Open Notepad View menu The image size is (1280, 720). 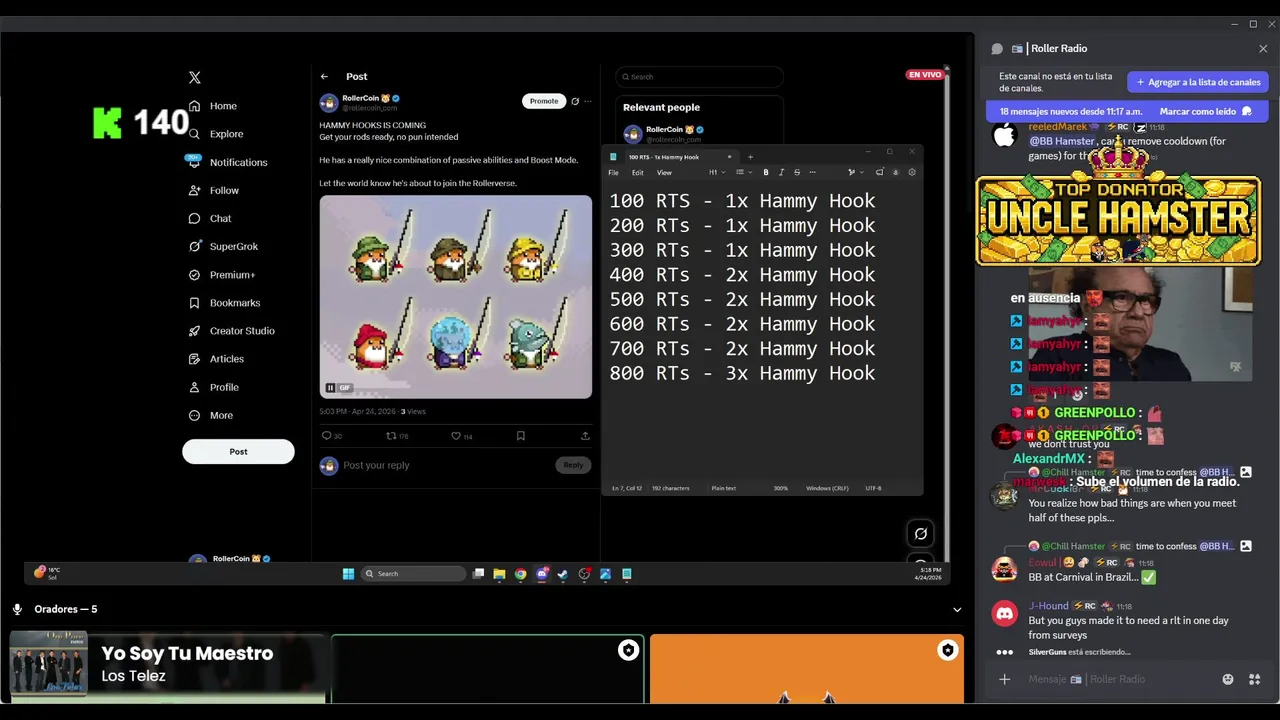point(664,172)
